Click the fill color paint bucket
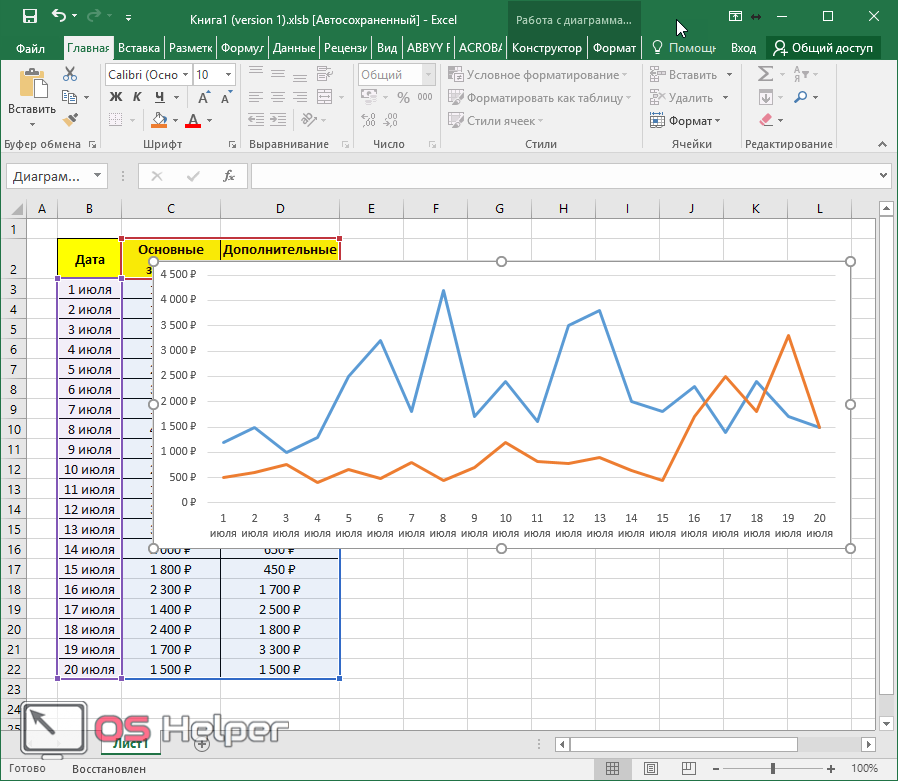This screenshot has height=781, width=898. tap(159, 121)
